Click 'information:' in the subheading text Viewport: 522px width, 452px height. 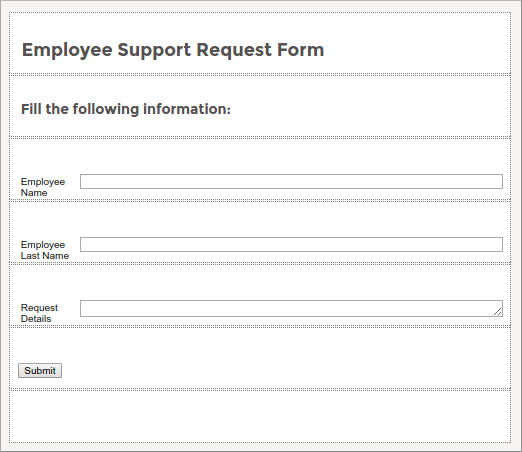[187, 109]
